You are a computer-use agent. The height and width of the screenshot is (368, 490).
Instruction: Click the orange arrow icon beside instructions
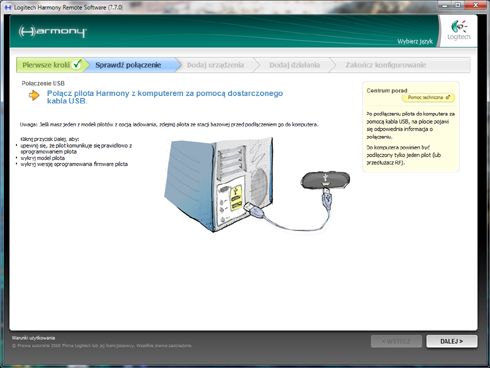coord(34,96)
